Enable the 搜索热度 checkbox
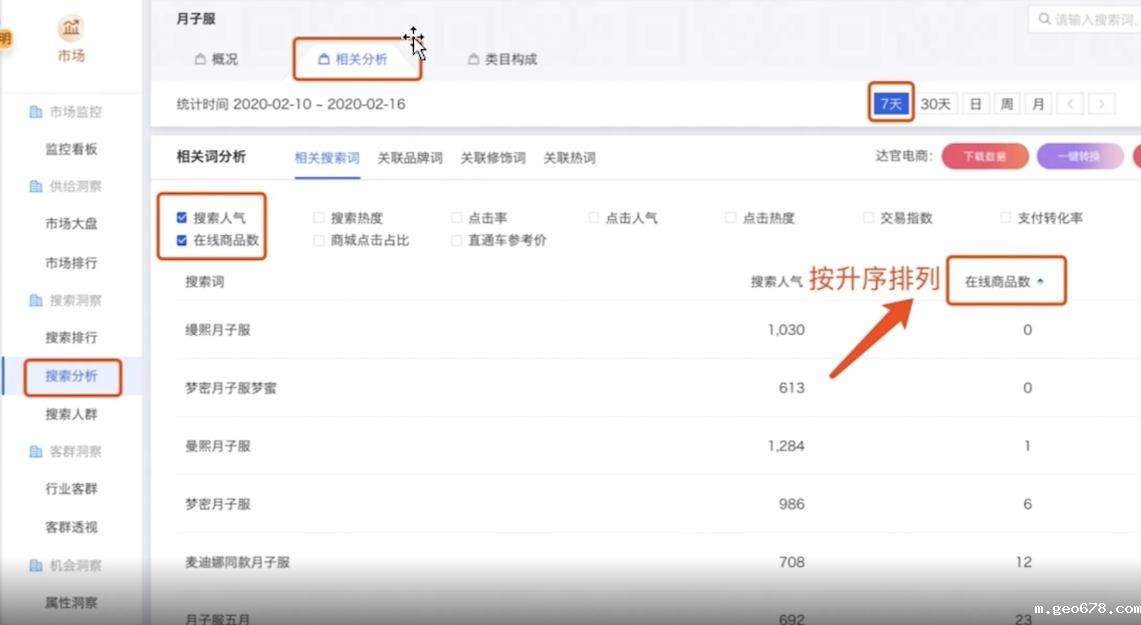This screenshot has width=1141, height=625. pos(318,217)
